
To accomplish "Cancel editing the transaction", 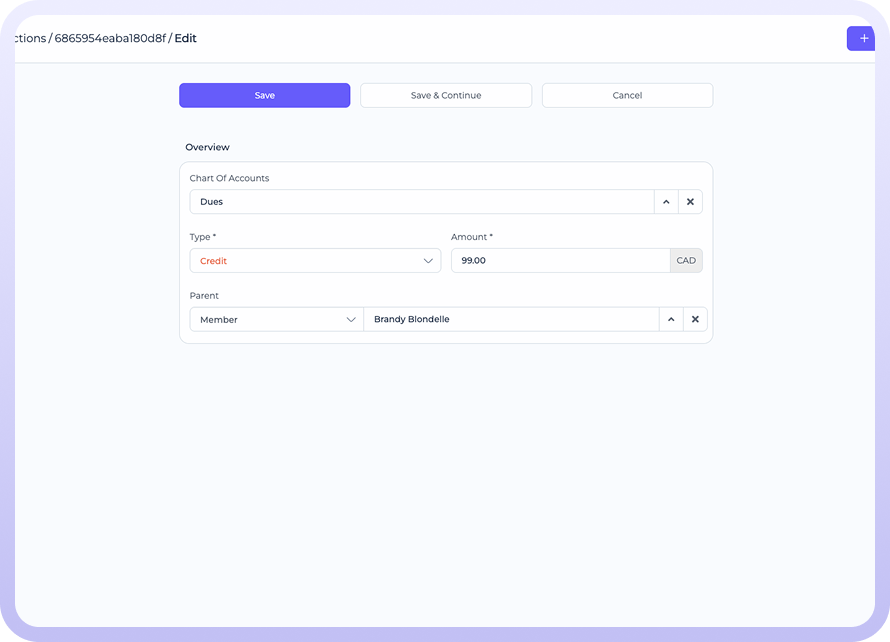I will point(627,96).
